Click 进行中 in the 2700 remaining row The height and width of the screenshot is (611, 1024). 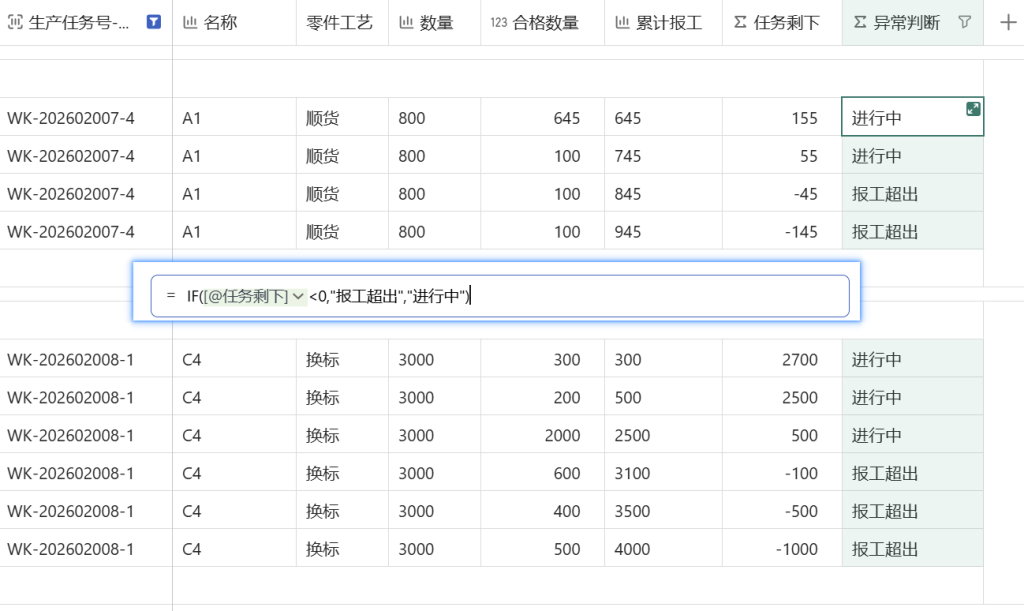click(913, 359)
